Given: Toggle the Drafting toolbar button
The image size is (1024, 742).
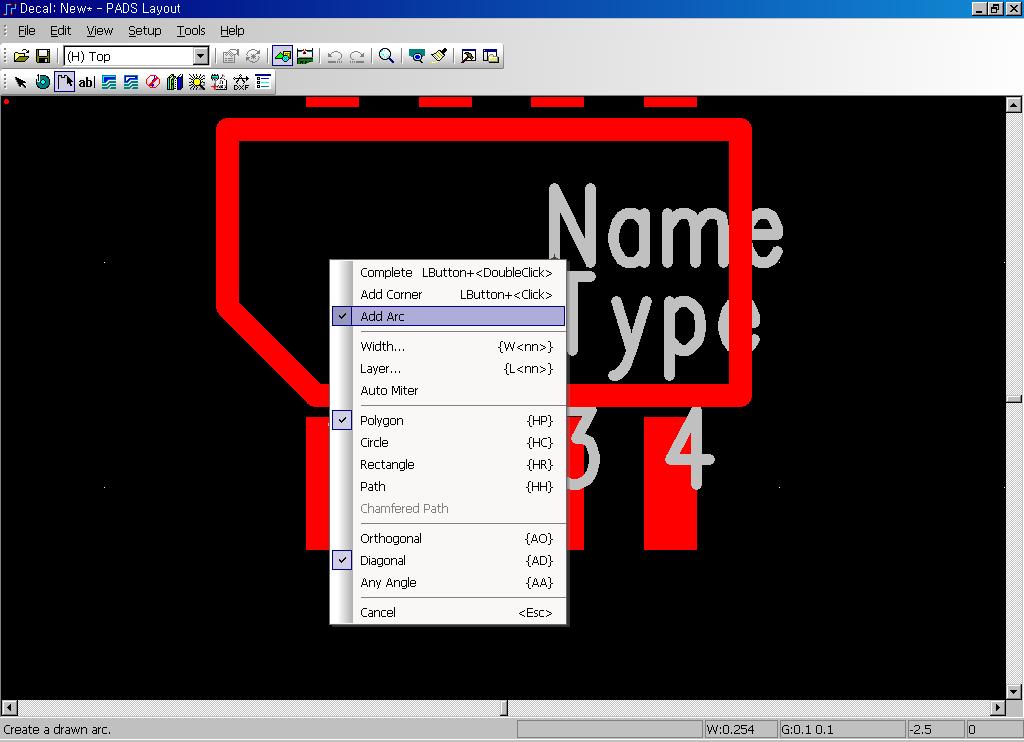Looking at the screenshot, I should point(282,56).
